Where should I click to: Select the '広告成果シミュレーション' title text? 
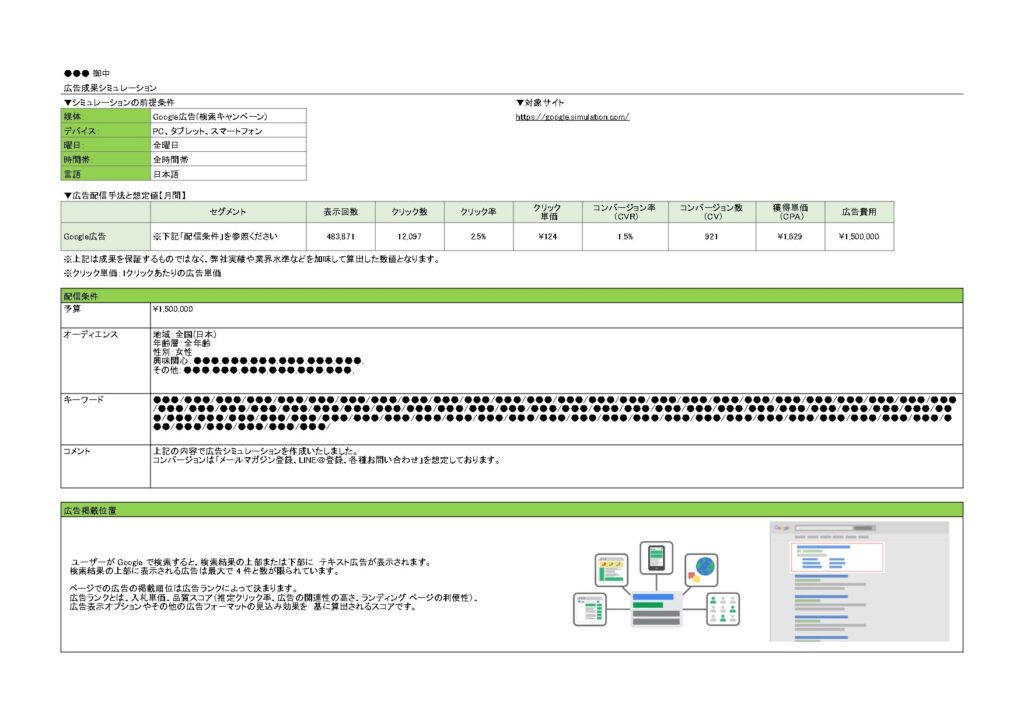coord(110,87)
